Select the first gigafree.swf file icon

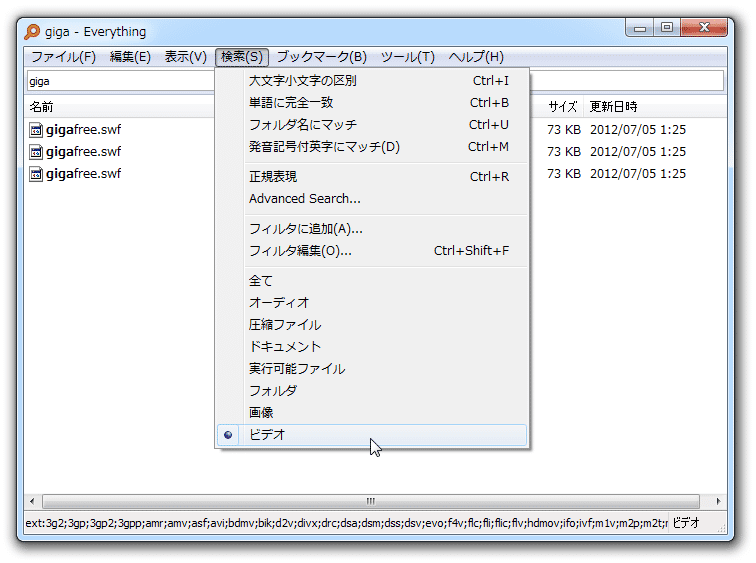(36, 130)
